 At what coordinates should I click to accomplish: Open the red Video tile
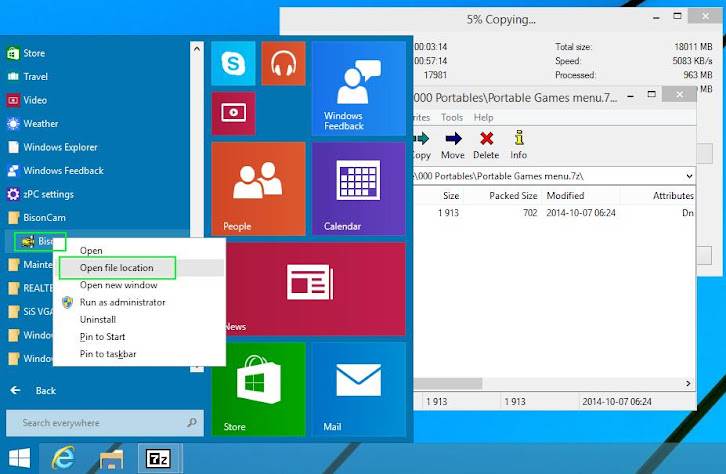pyautogui.click(x=233, y=113)
